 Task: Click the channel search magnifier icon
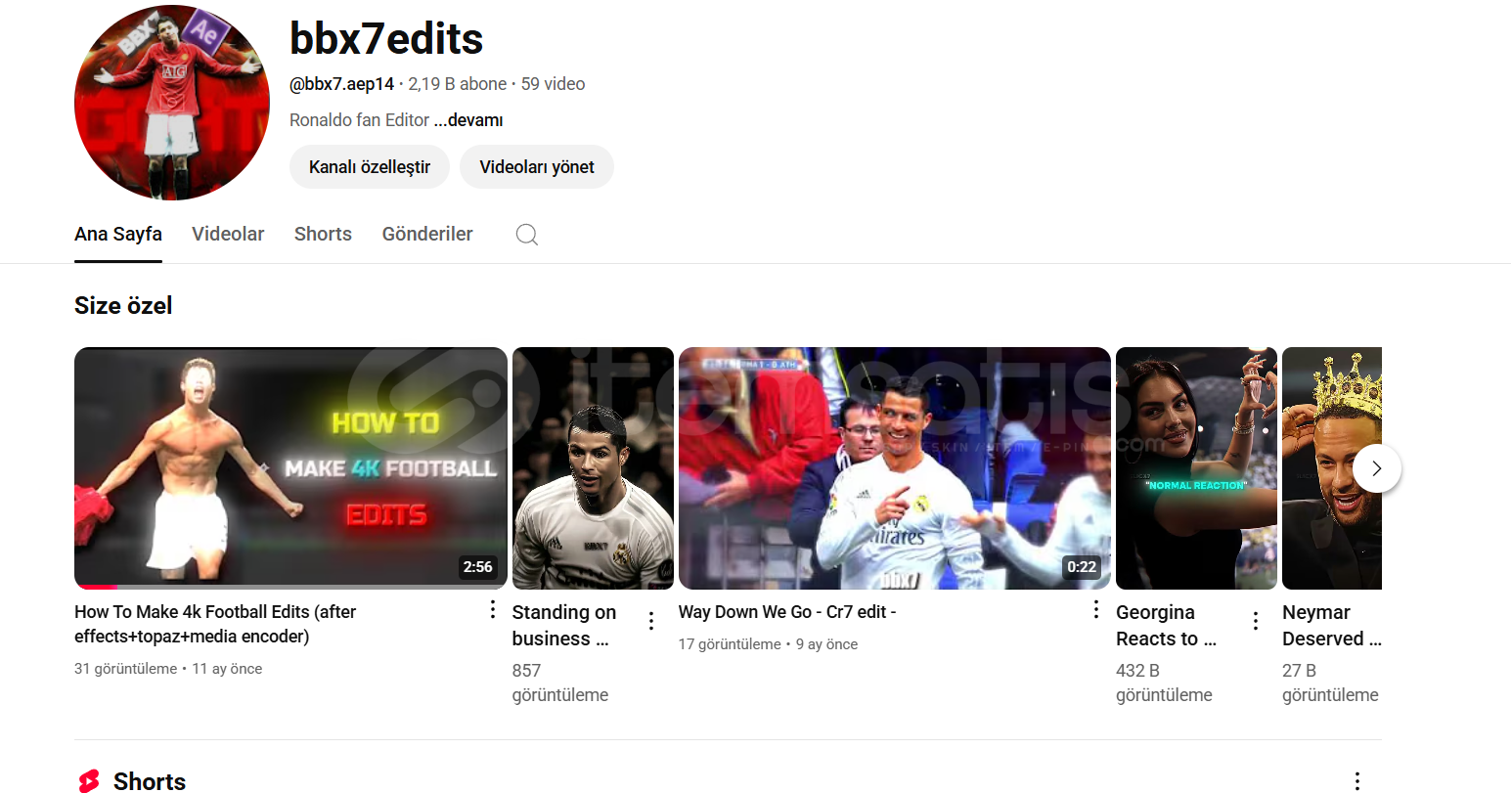pyautogui.click(x=527, y=235)
